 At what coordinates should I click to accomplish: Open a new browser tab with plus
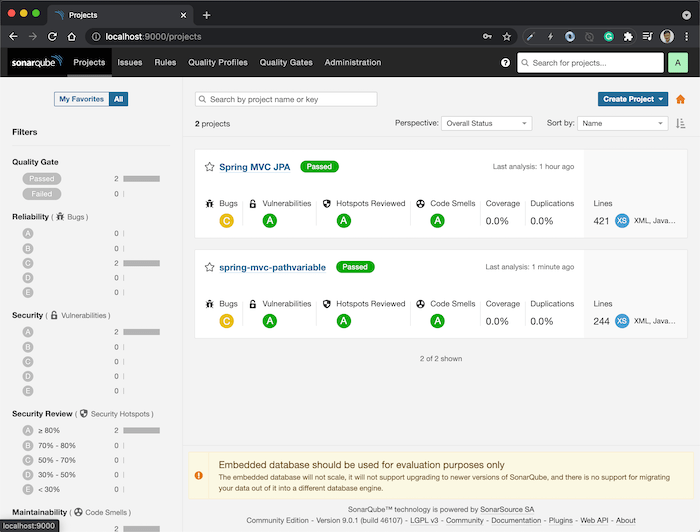coord(206,15)
